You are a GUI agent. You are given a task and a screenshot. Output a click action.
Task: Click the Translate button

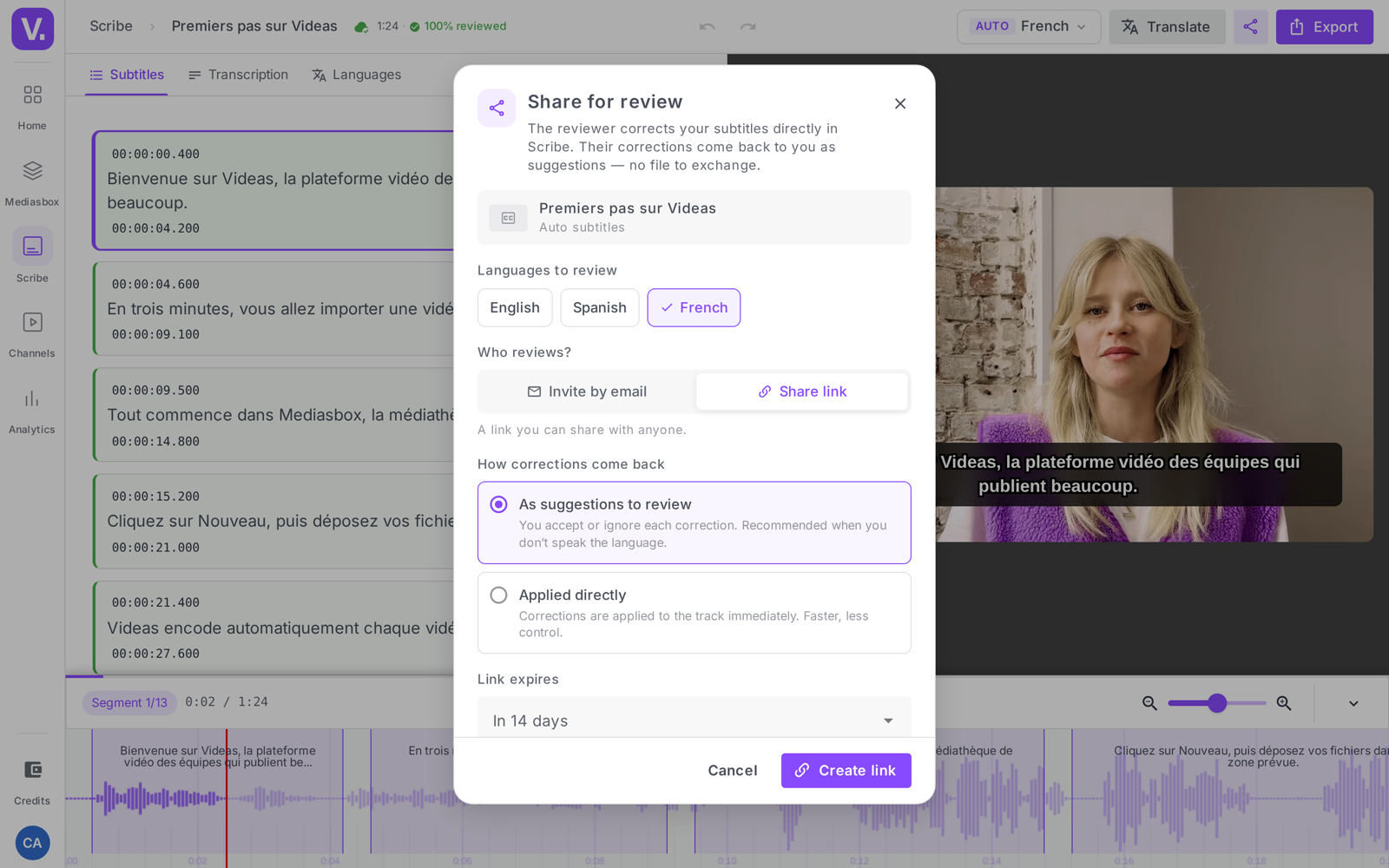pyautogui.click(x=1167, y=27)
